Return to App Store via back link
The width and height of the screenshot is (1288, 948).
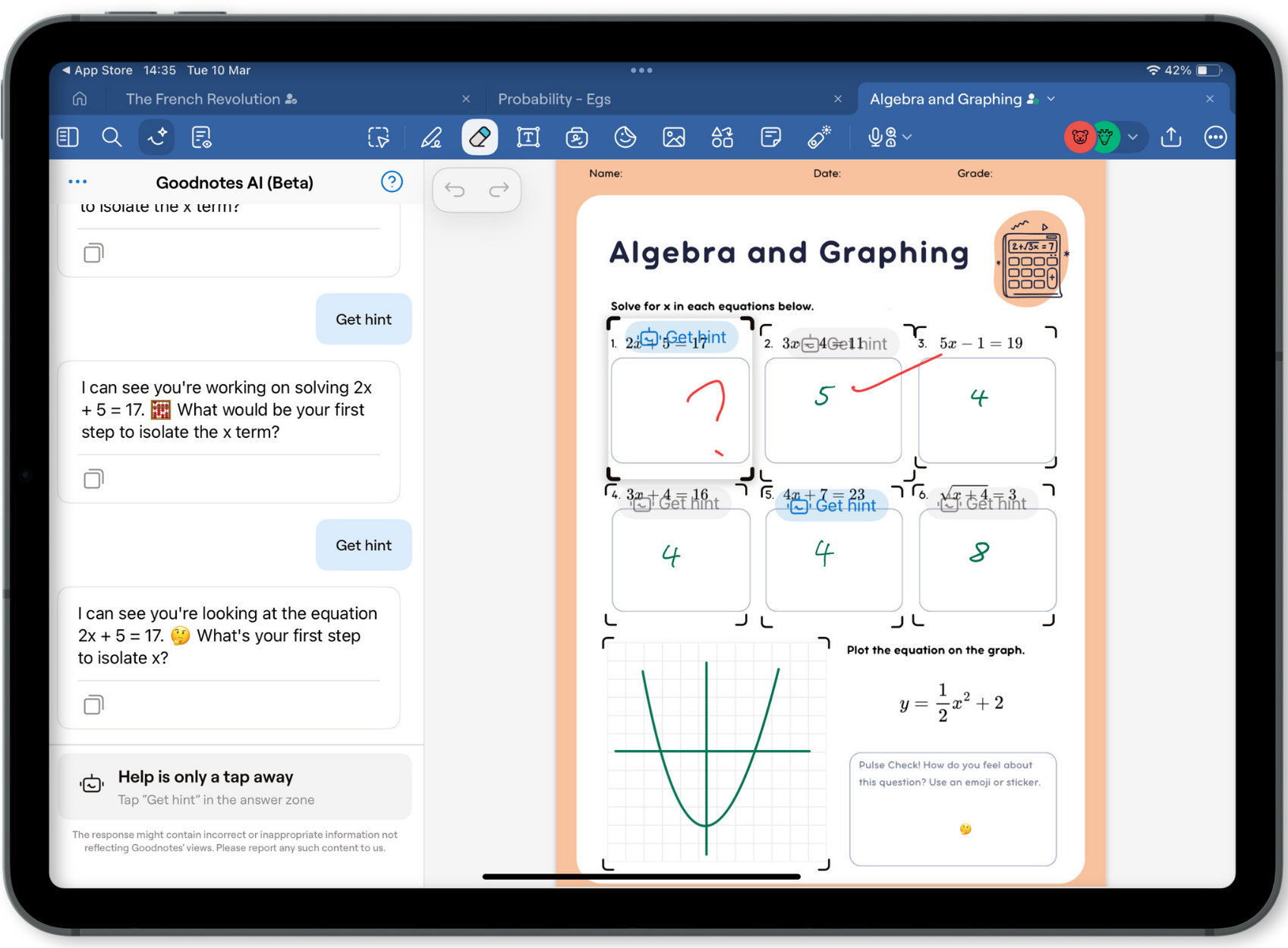point(97,70)
